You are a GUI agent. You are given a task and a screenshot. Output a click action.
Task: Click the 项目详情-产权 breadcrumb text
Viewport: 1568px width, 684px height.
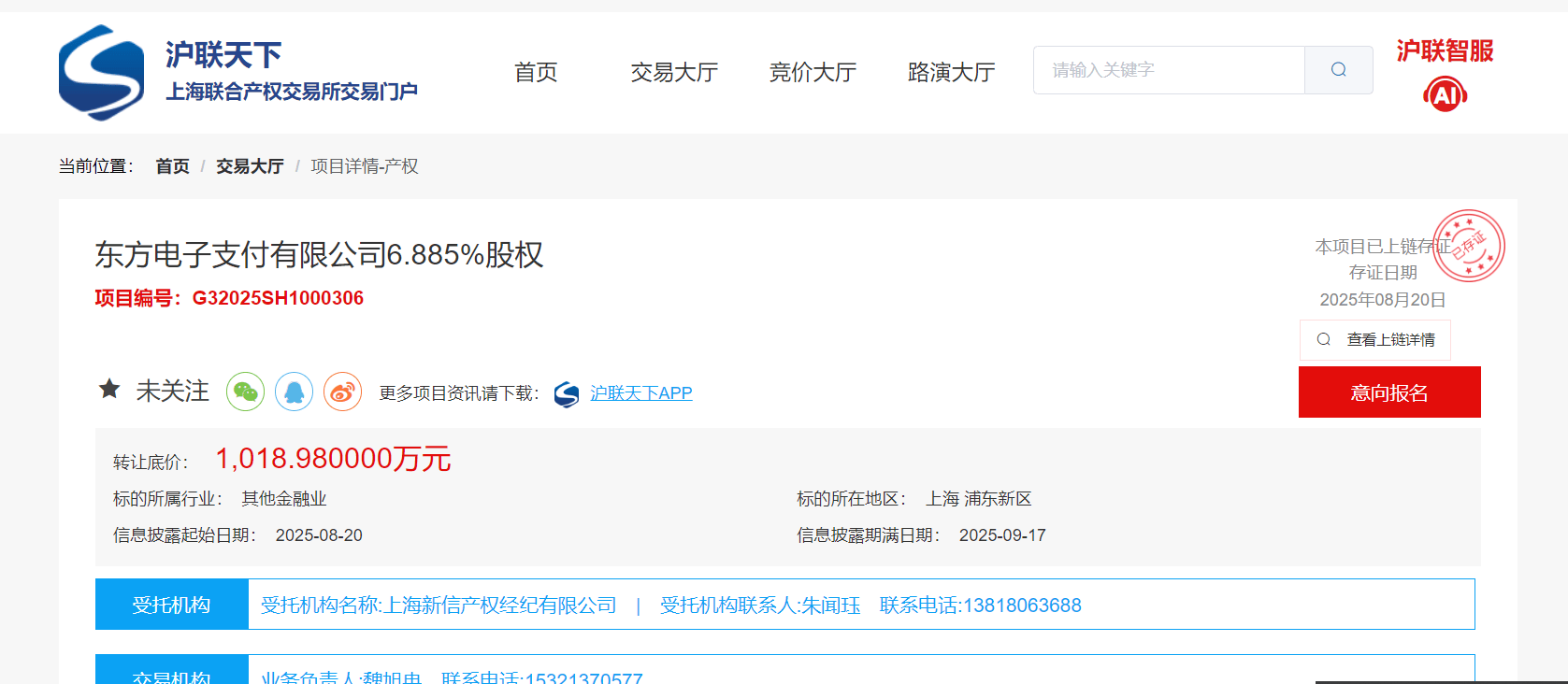pos(365,166)
